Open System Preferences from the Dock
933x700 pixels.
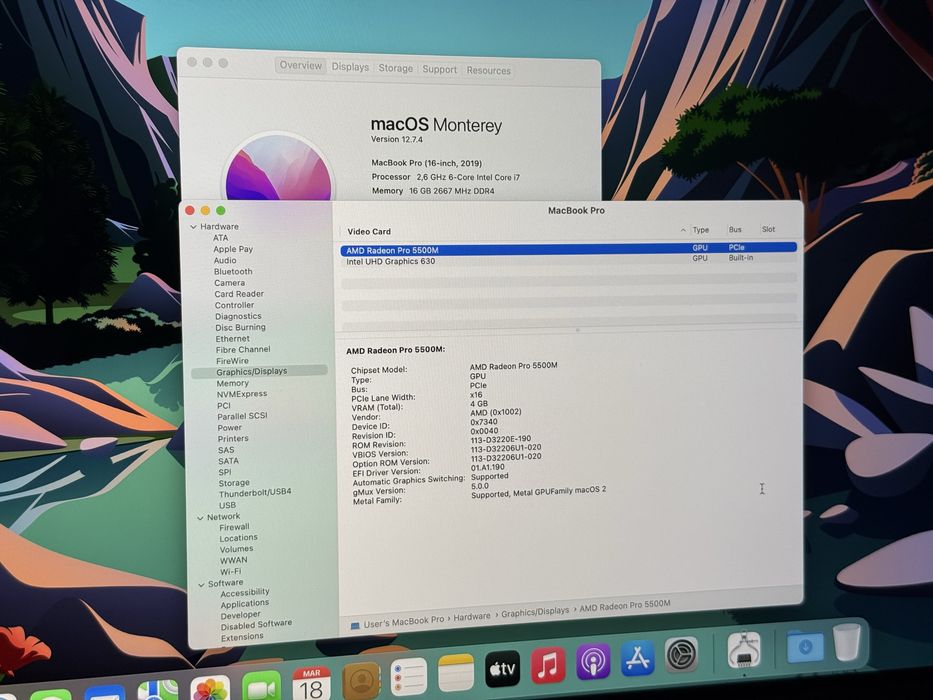(x=681, y=655)
